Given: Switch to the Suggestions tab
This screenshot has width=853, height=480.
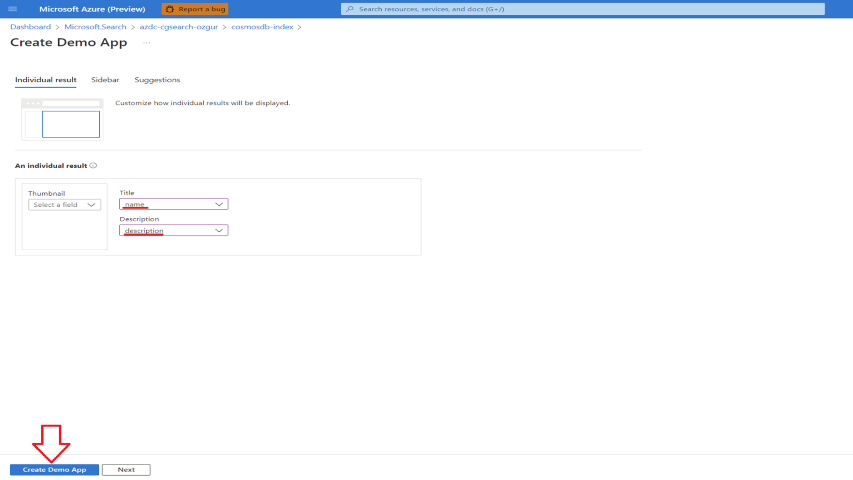Looking at the screenshot, I should tap(157, 80).
